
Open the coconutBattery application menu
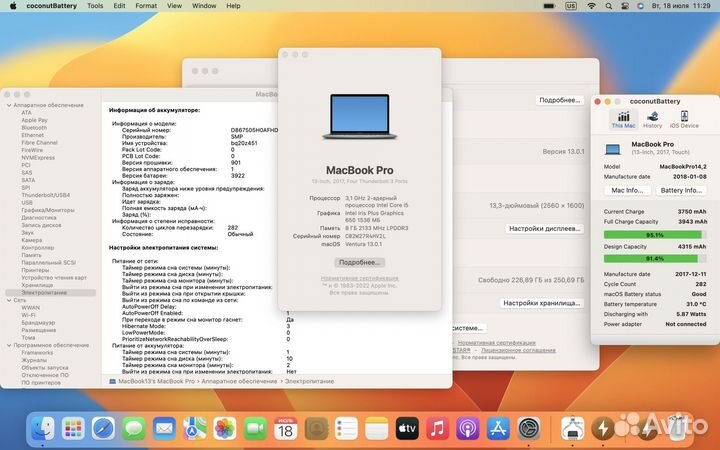pos(51,6)
